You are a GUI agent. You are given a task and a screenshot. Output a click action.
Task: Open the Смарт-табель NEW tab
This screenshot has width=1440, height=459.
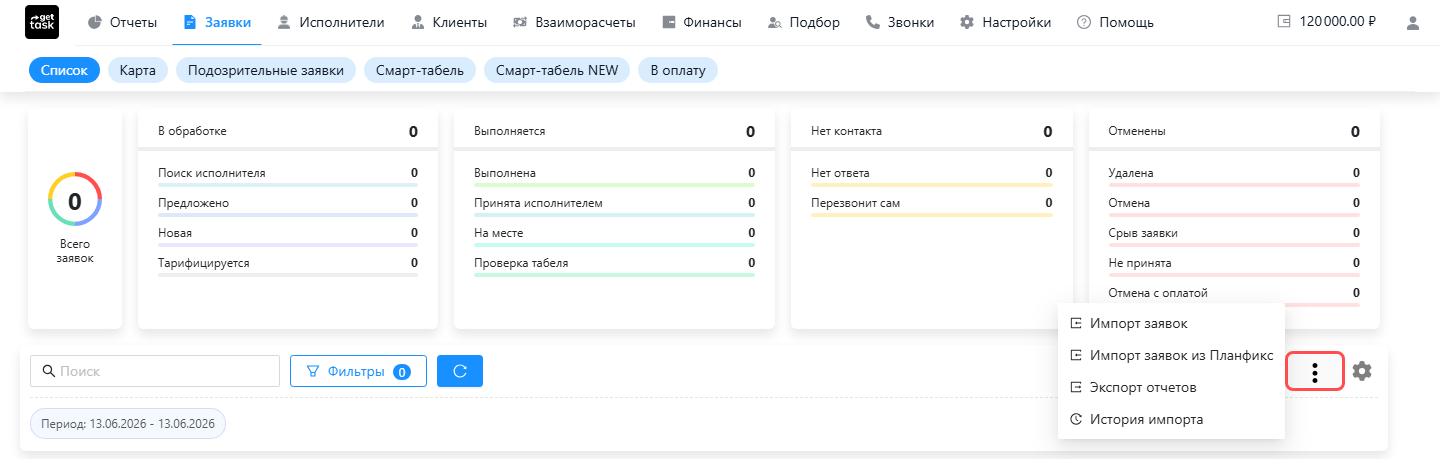tap(557, 70)
